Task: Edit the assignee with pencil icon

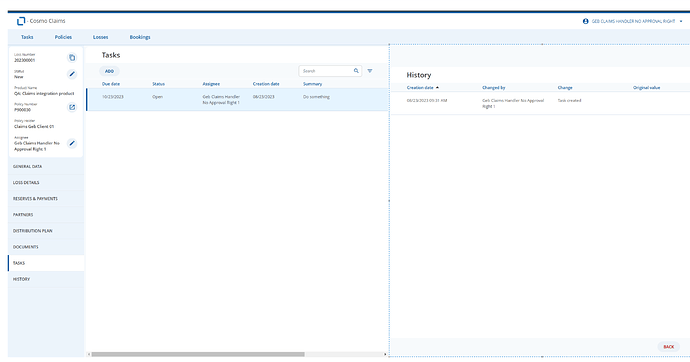Action: pyautogui.click(x=72, y=143)
